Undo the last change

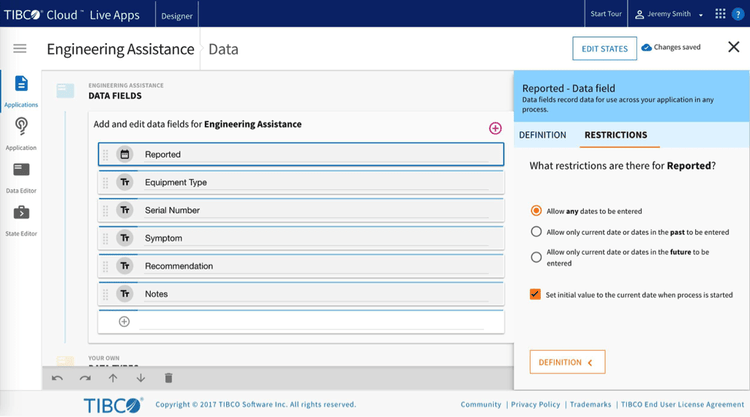(x=57, y=378)
